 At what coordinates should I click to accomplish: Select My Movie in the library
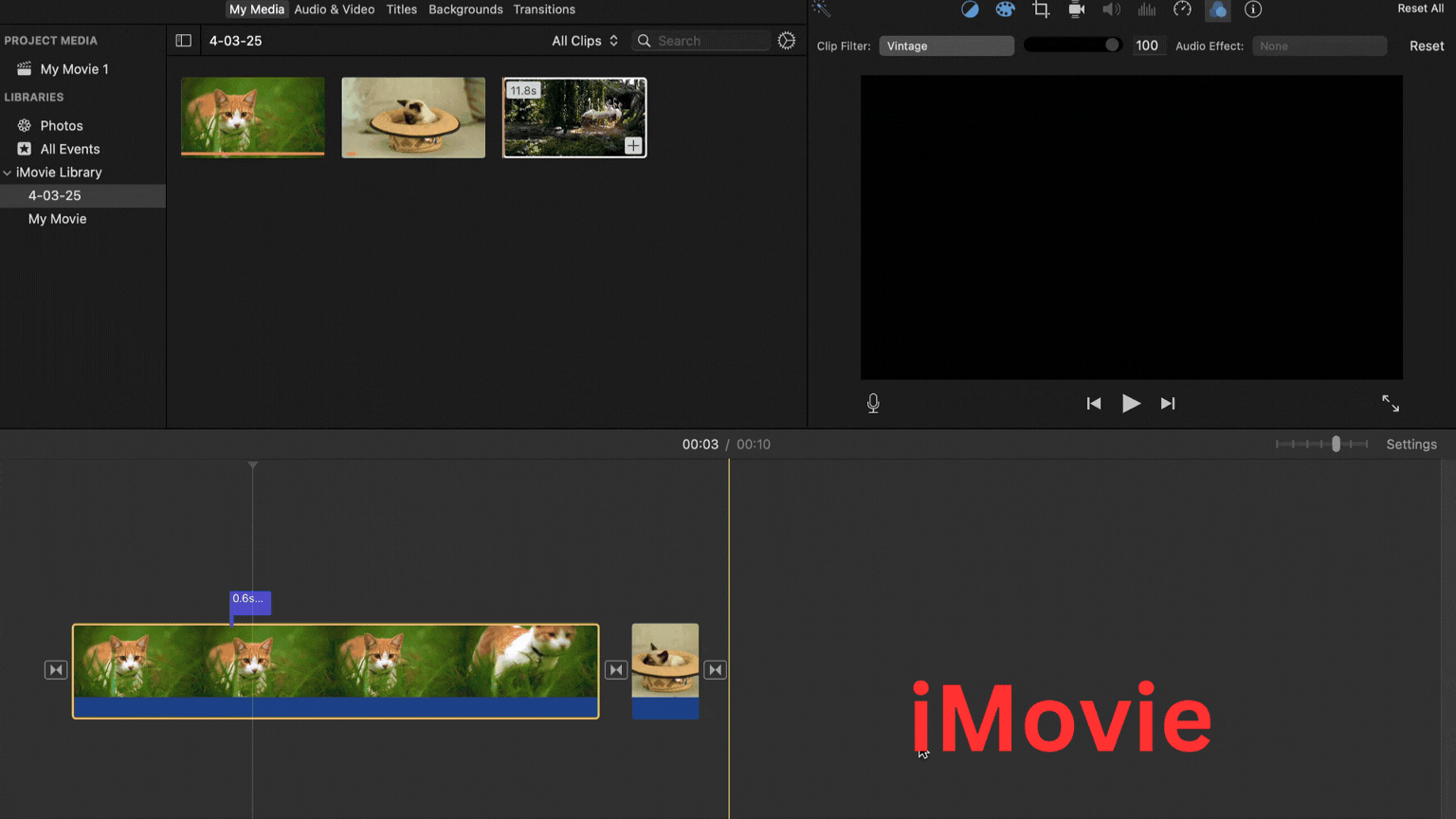tap(57, 219)
